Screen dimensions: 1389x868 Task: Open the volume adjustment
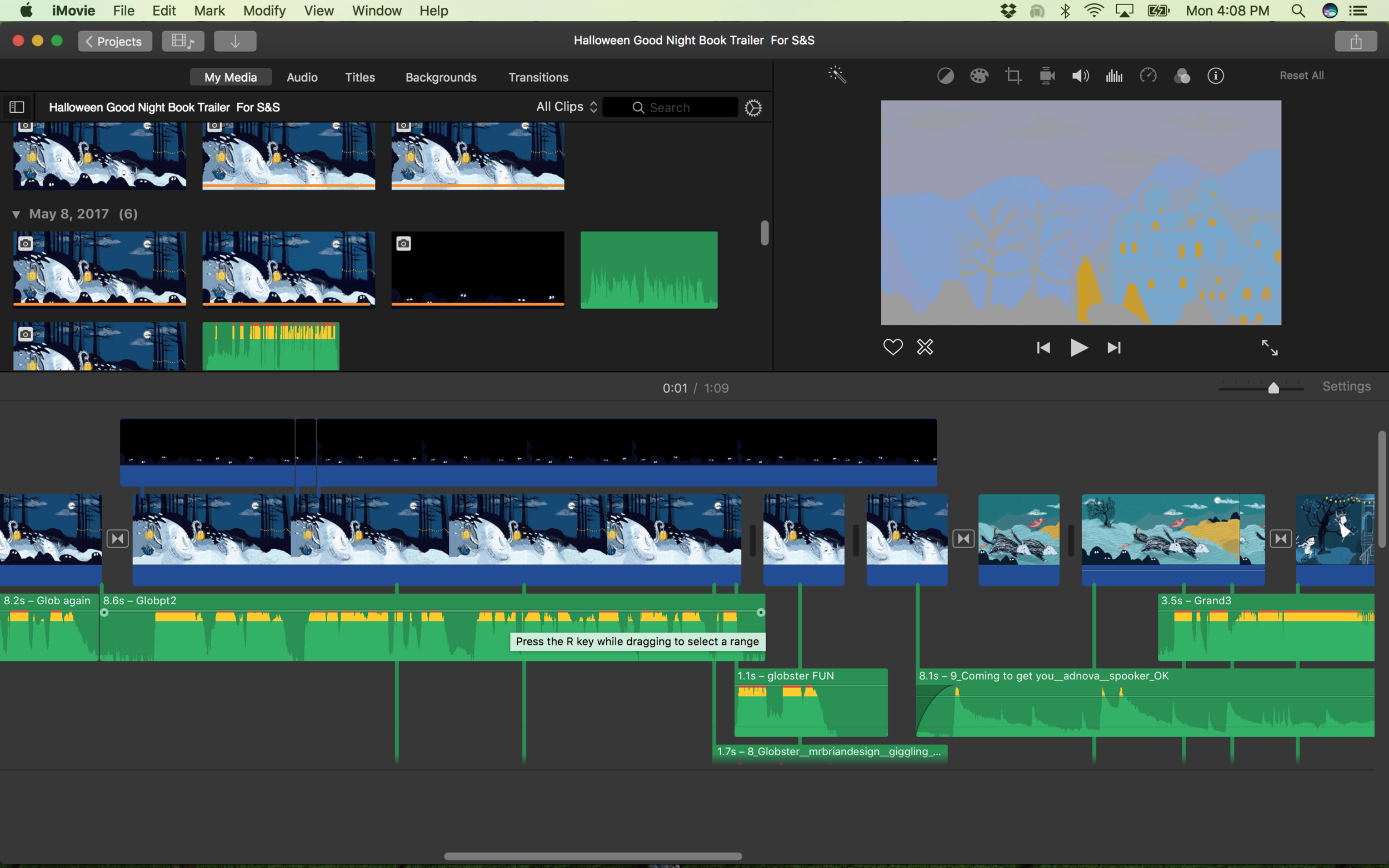tap(1080, 76)
